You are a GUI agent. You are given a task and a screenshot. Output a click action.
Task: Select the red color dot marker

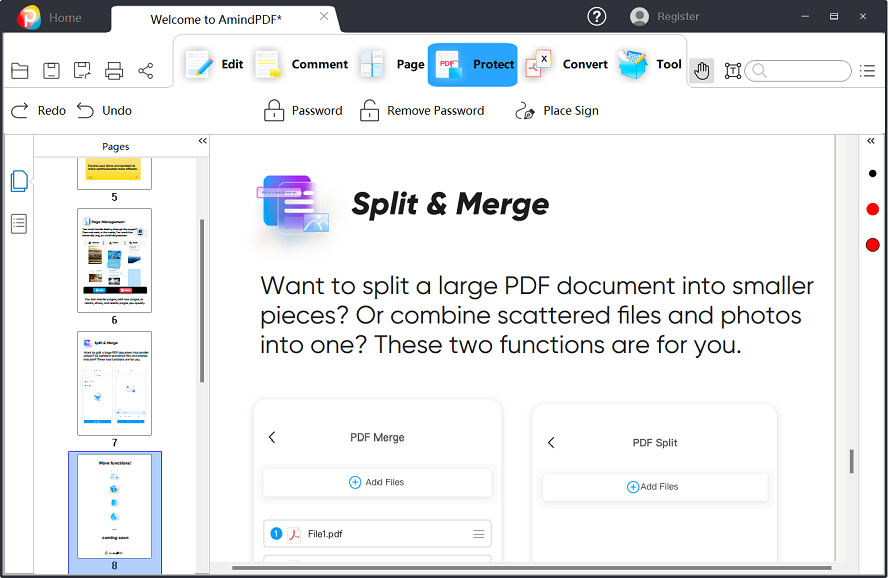872,209
